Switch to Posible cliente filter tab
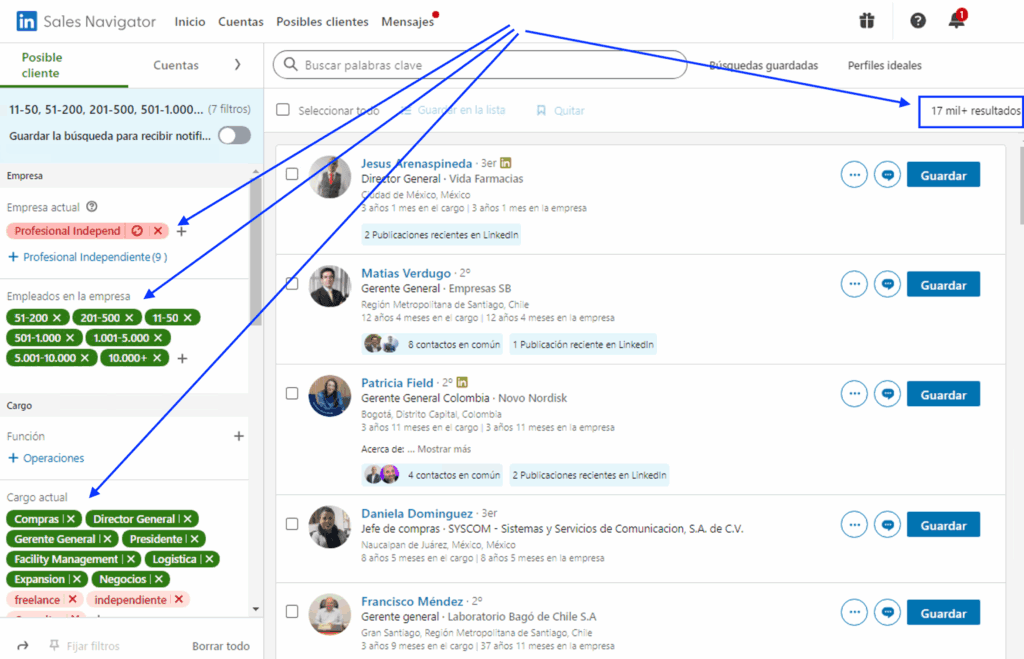This screenshot has height=659, width=1024. tap(42, 65)
